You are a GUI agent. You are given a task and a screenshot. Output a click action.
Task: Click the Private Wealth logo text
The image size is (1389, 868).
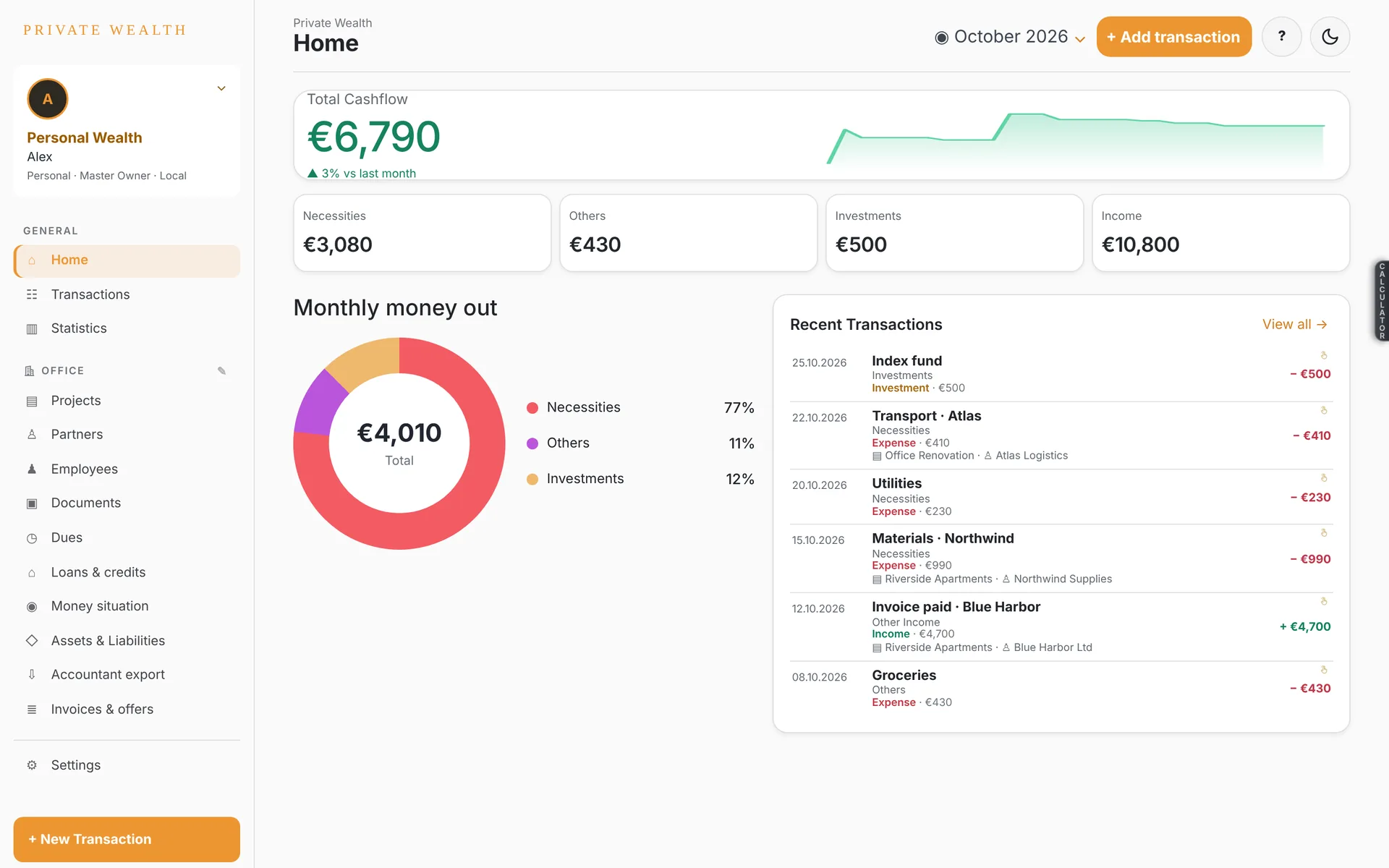click(x=105, y=30)
